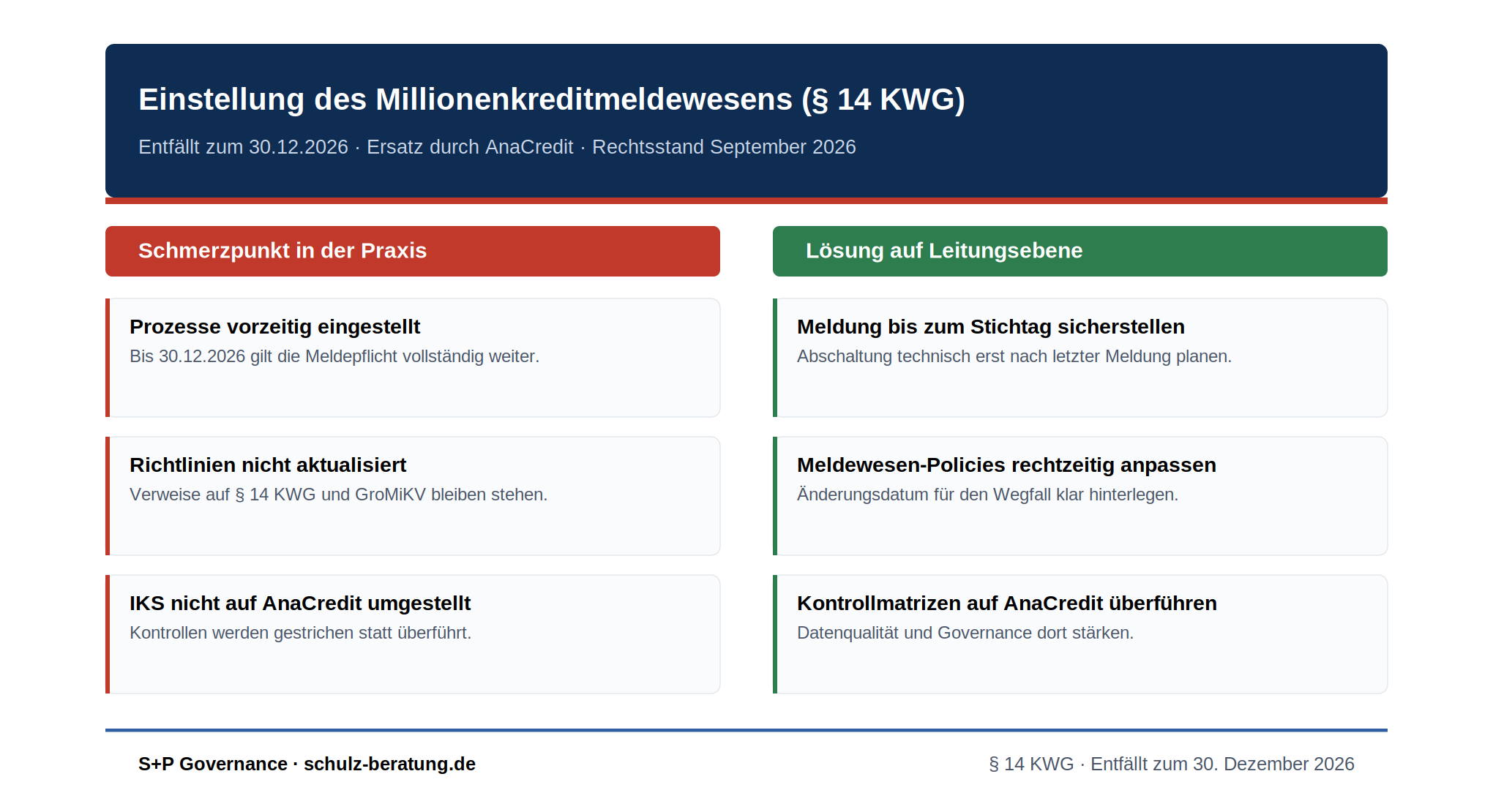
Task: Select the 'Lösung auf Leitungsebene' green header
Action: [x=1080, y=251]
